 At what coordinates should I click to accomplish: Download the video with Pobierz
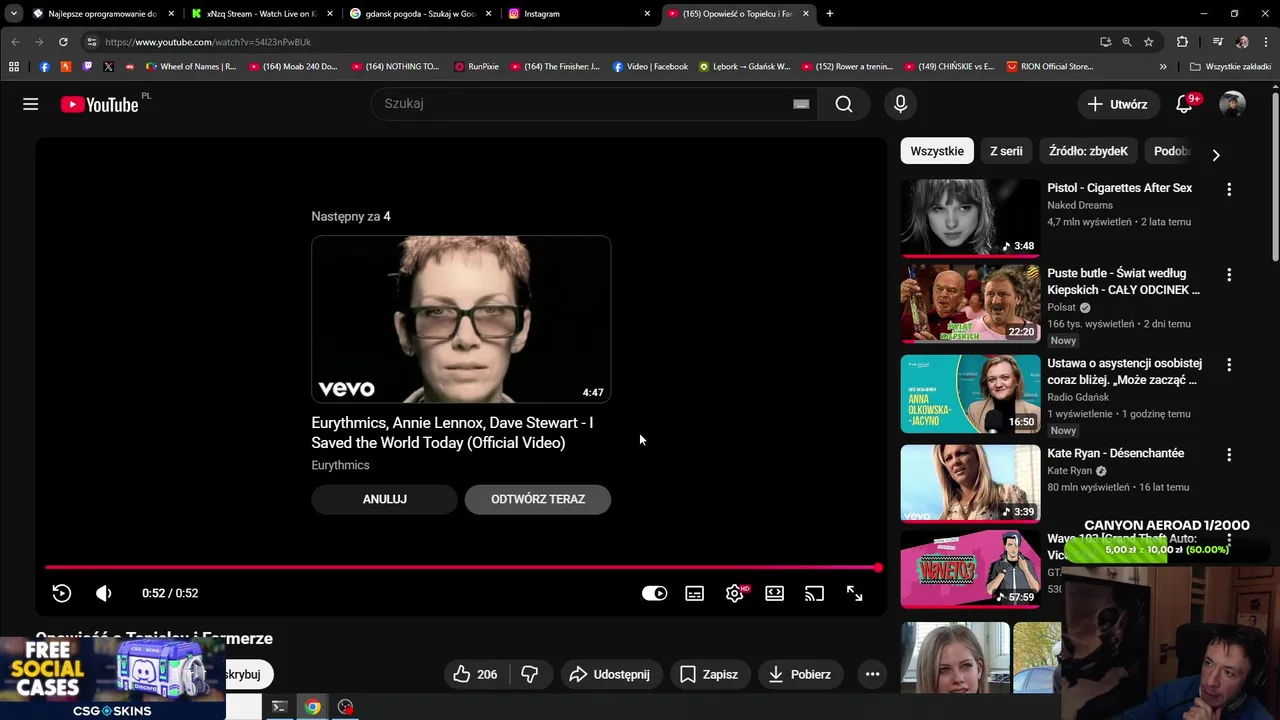point(800,674)
